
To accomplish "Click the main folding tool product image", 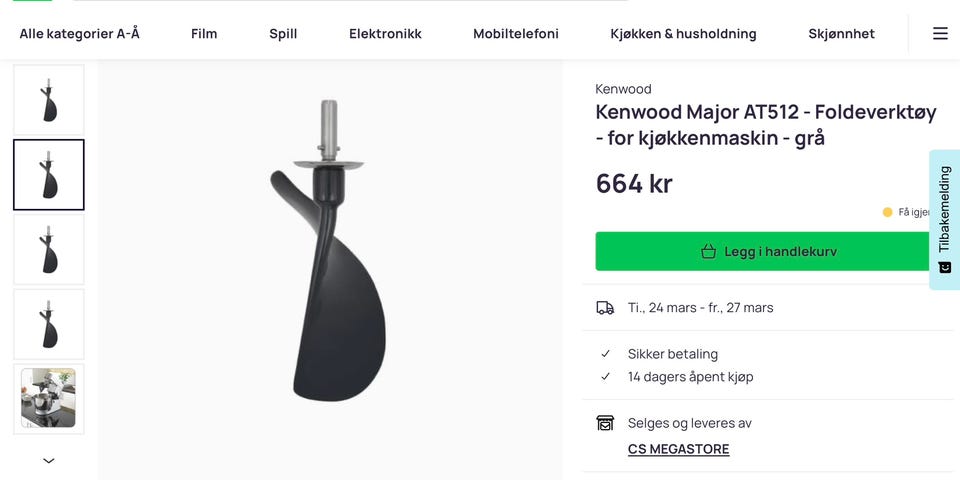I will pos(329,251).
